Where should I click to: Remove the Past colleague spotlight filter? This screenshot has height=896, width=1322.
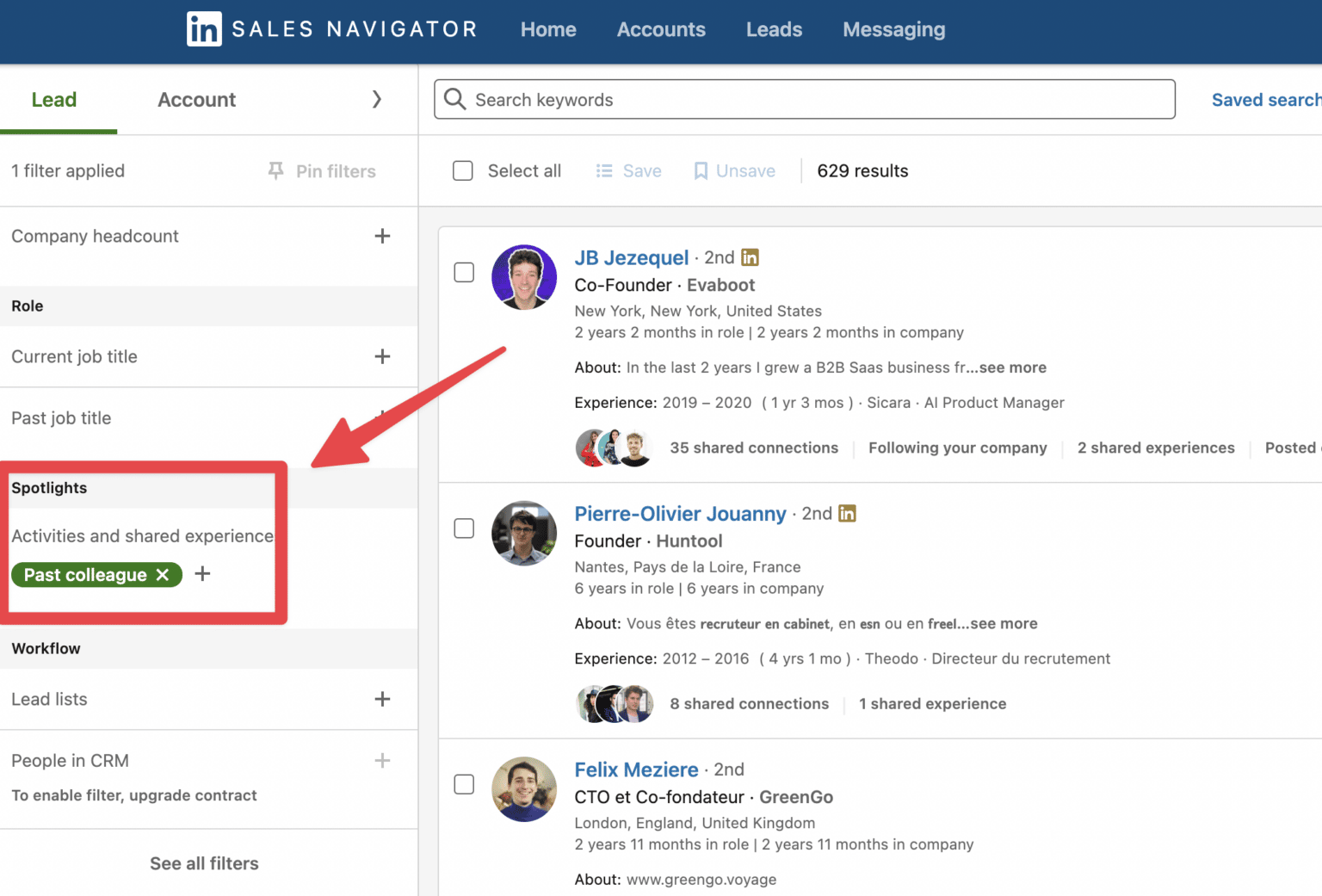[163, 575]
